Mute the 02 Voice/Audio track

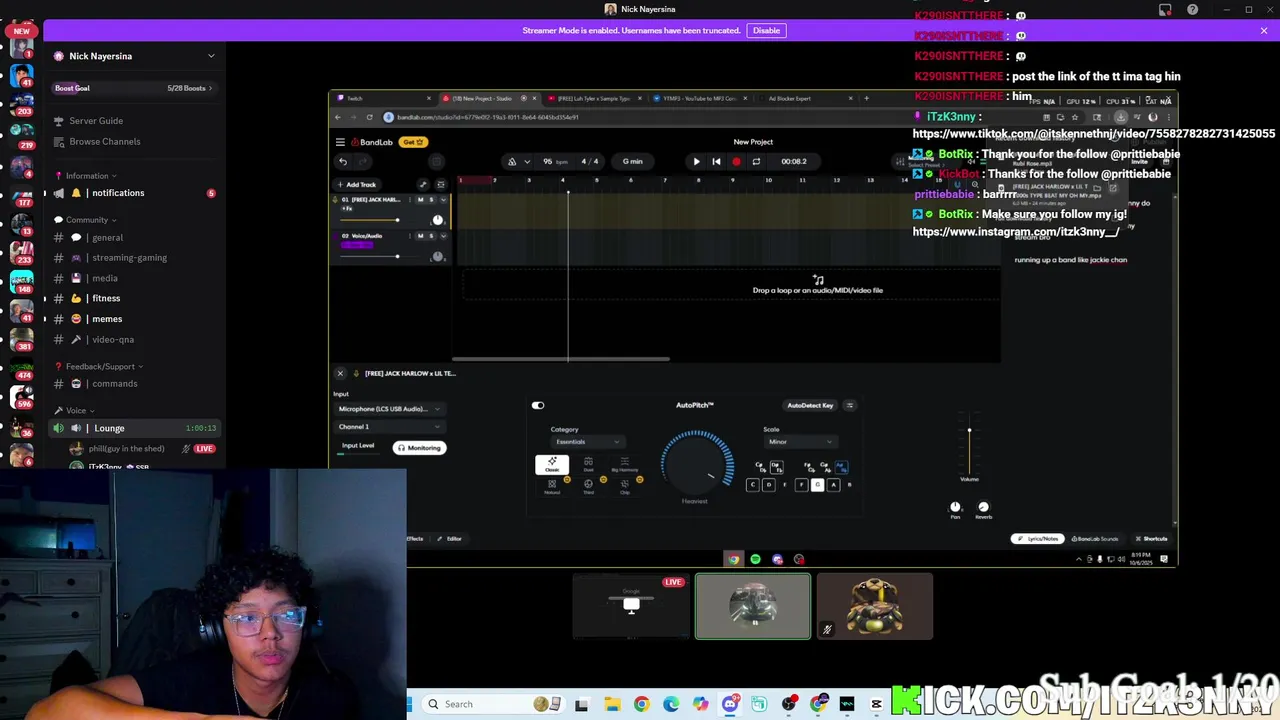pyautogui.click(x=420, y=235)
